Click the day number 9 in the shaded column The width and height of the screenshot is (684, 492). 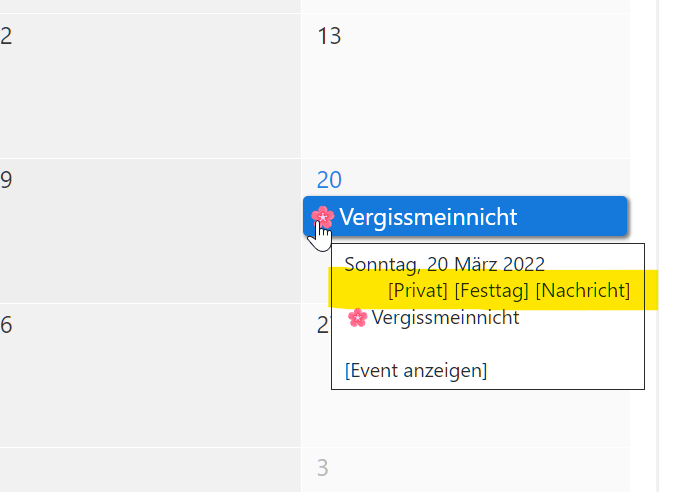6,180
